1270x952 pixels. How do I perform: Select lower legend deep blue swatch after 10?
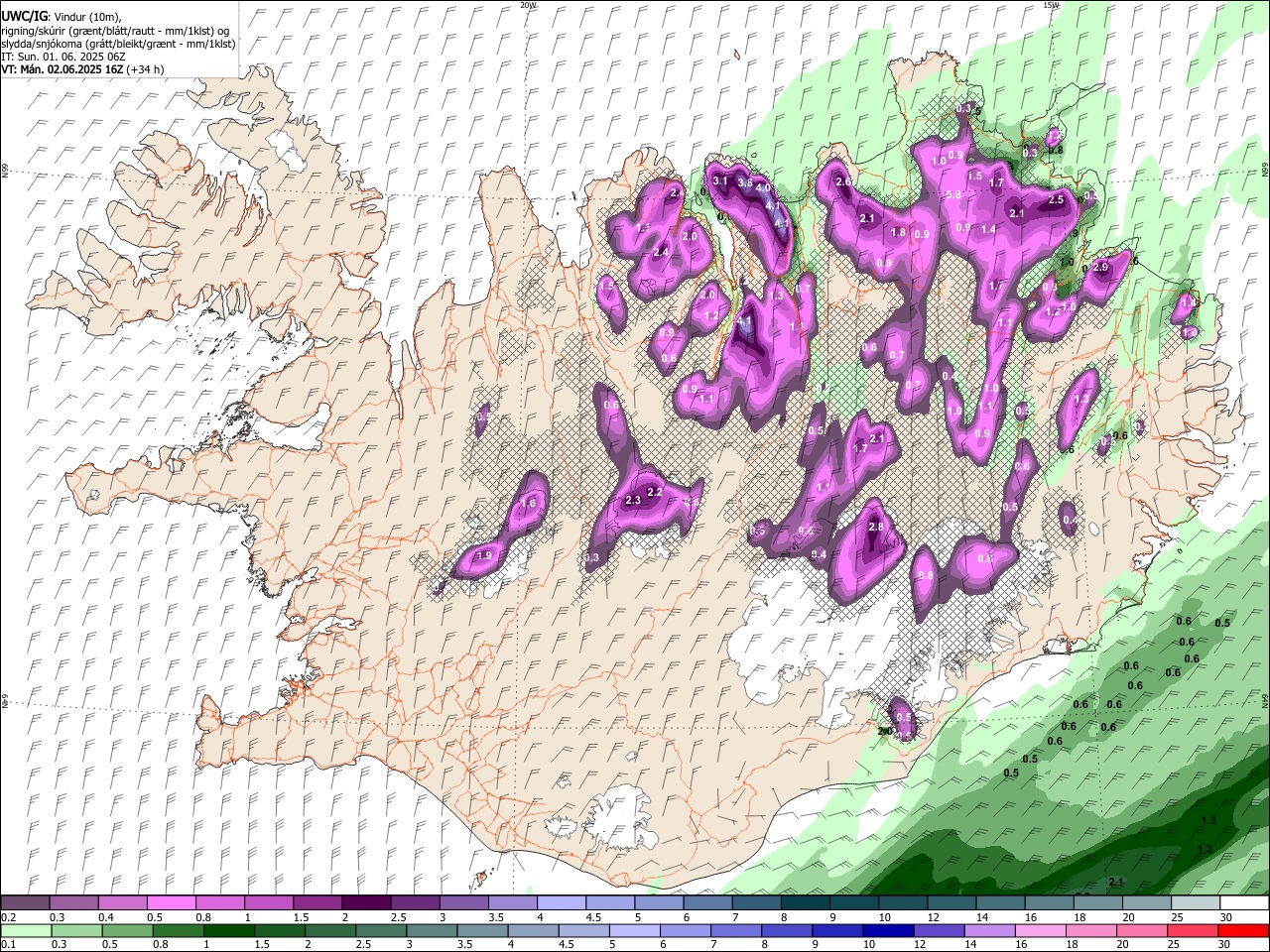point(888,931)
